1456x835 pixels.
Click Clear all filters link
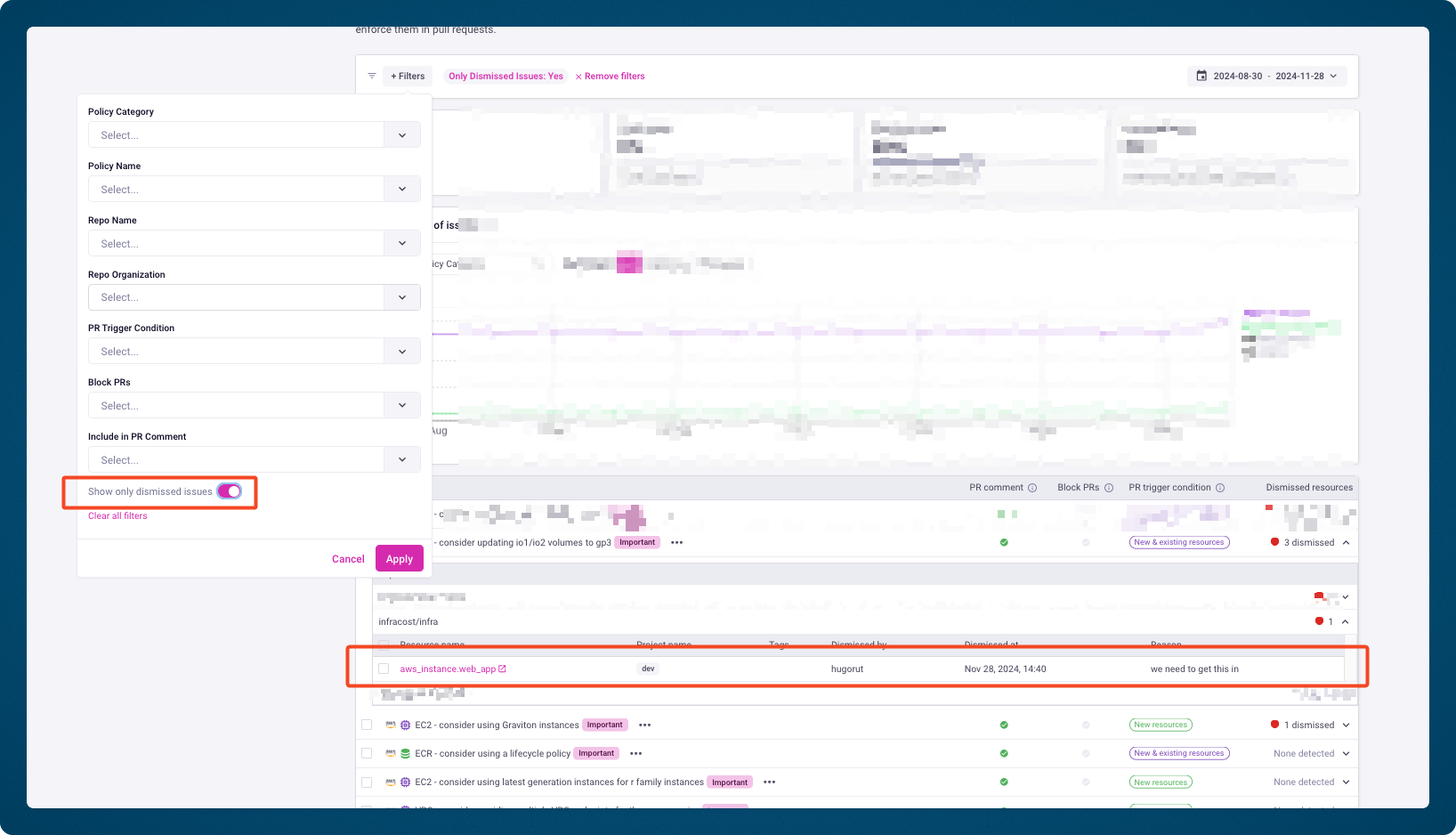coord(117,516)
